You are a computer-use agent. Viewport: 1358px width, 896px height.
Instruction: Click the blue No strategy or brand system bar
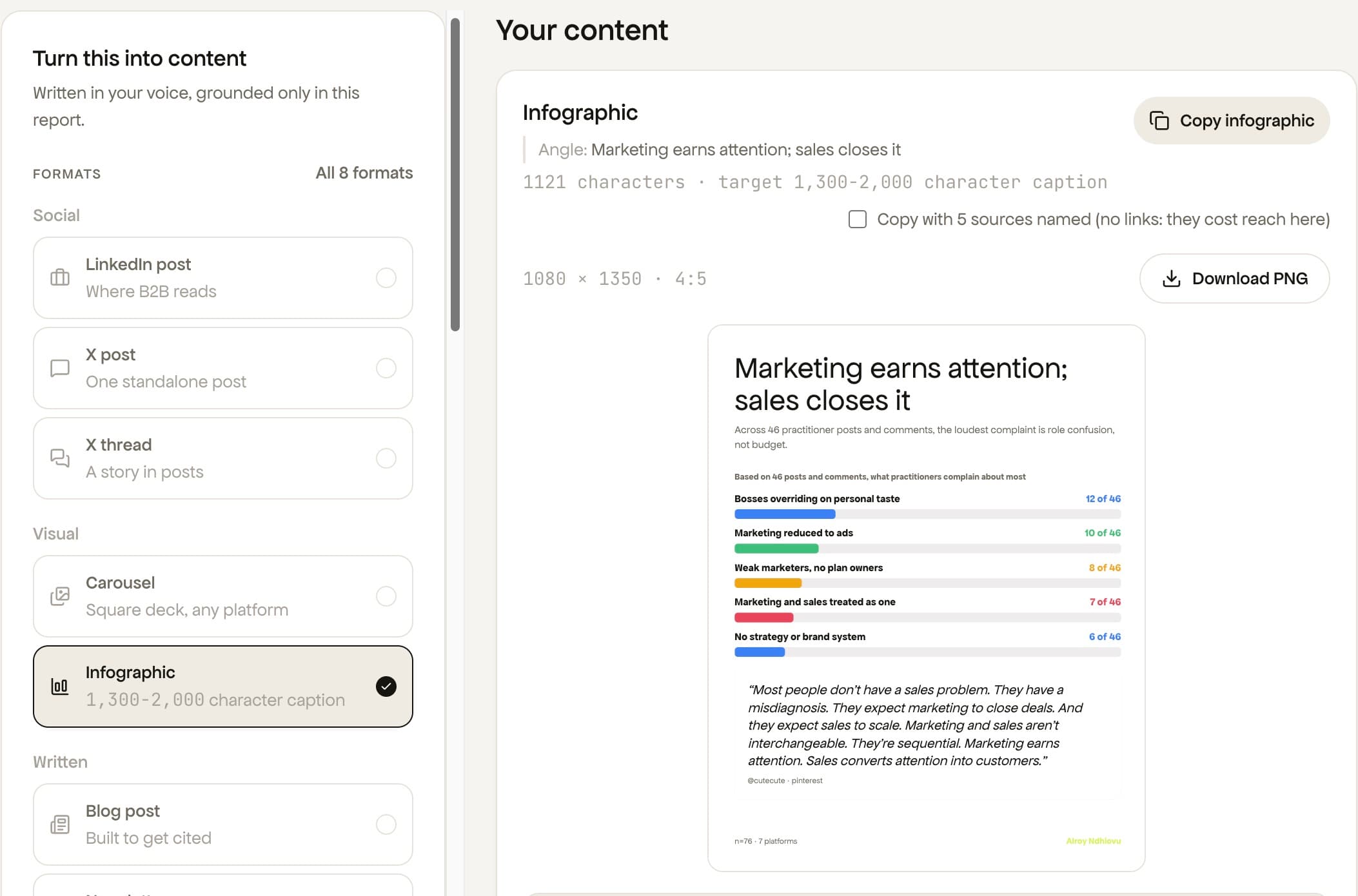[760, 652]
